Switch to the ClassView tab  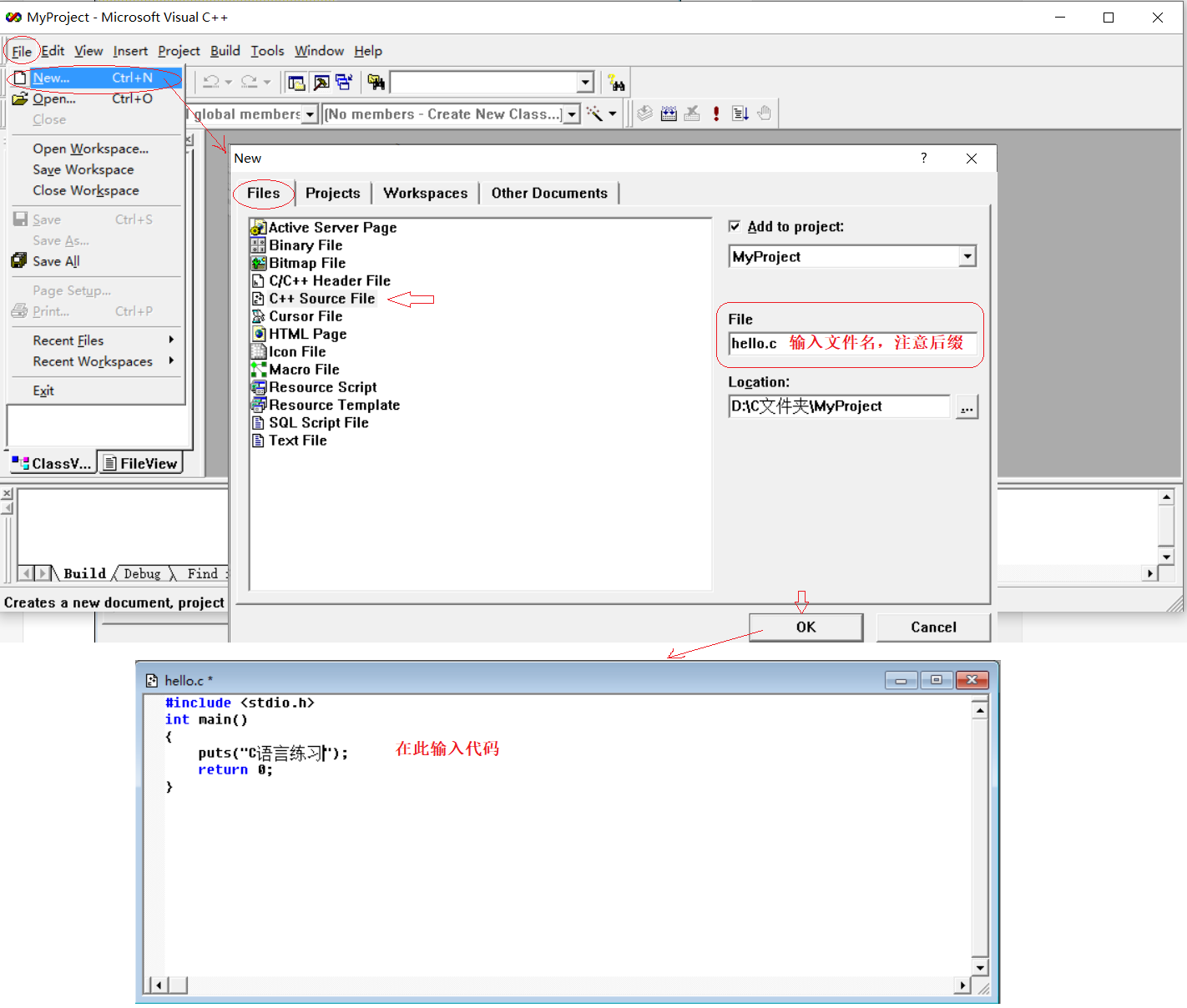click(52, 463)
